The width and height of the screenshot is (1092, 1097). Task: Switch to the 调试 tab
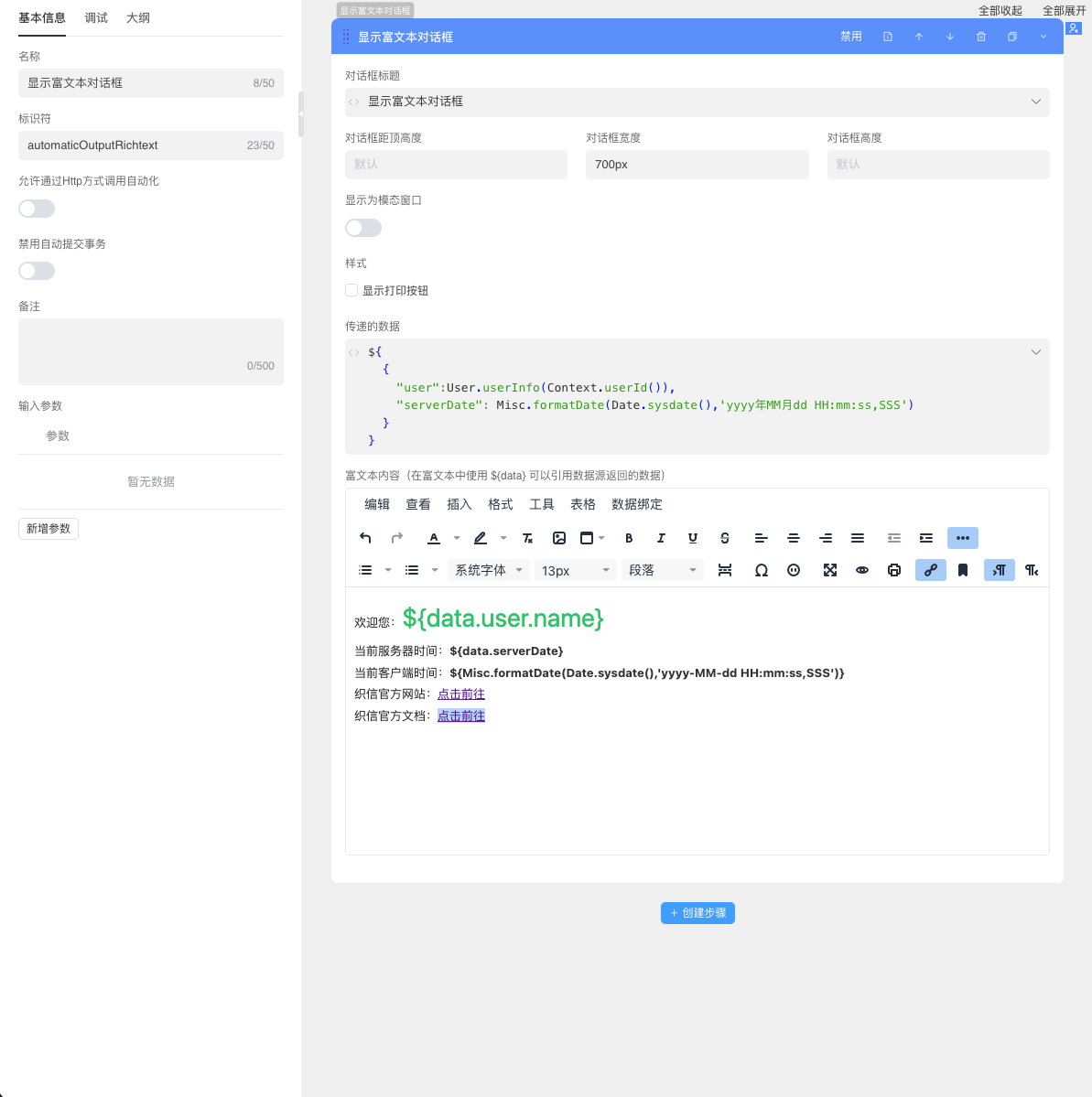pos(96,18)
